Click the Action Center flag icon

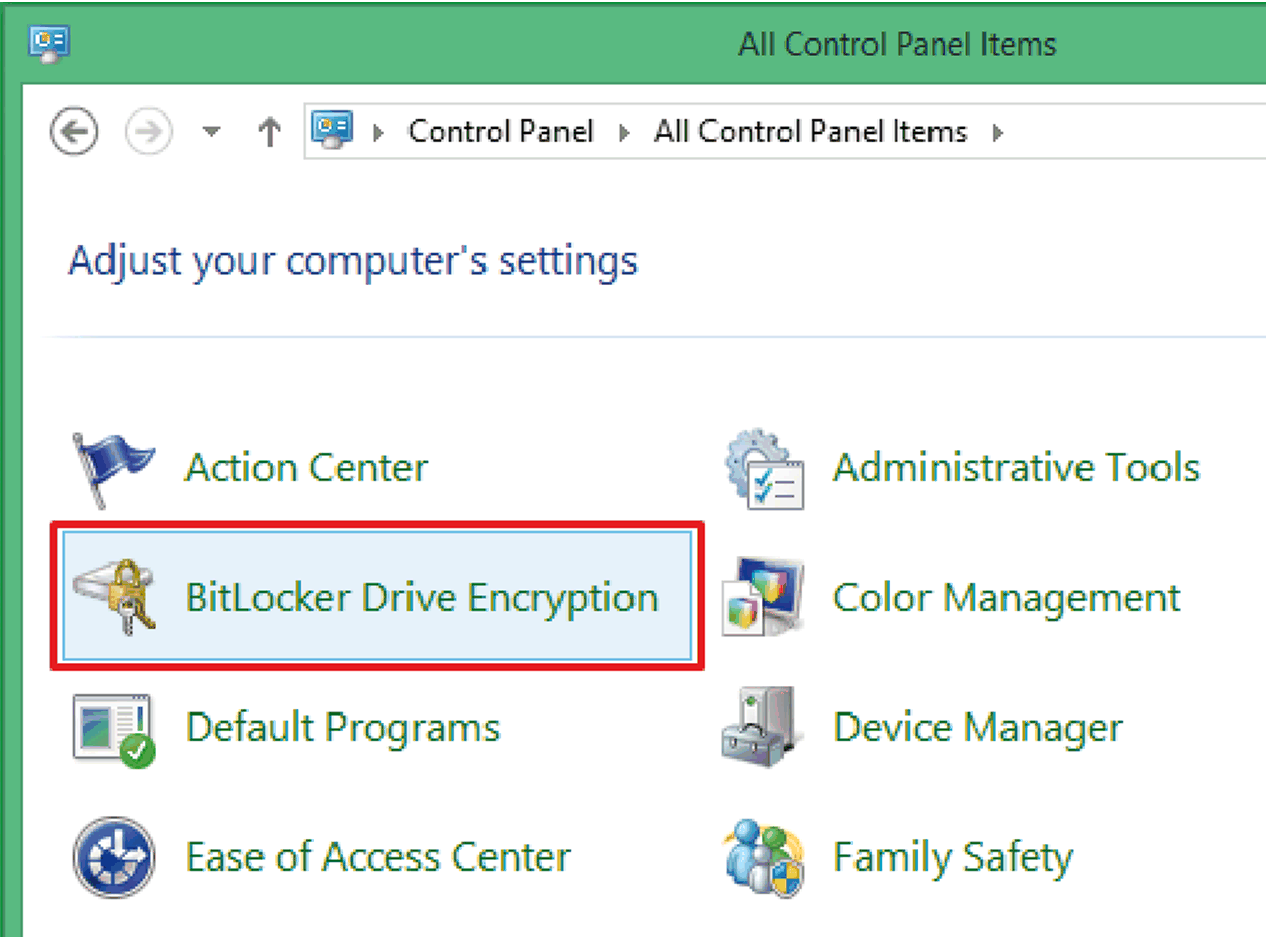coord(113,468)
